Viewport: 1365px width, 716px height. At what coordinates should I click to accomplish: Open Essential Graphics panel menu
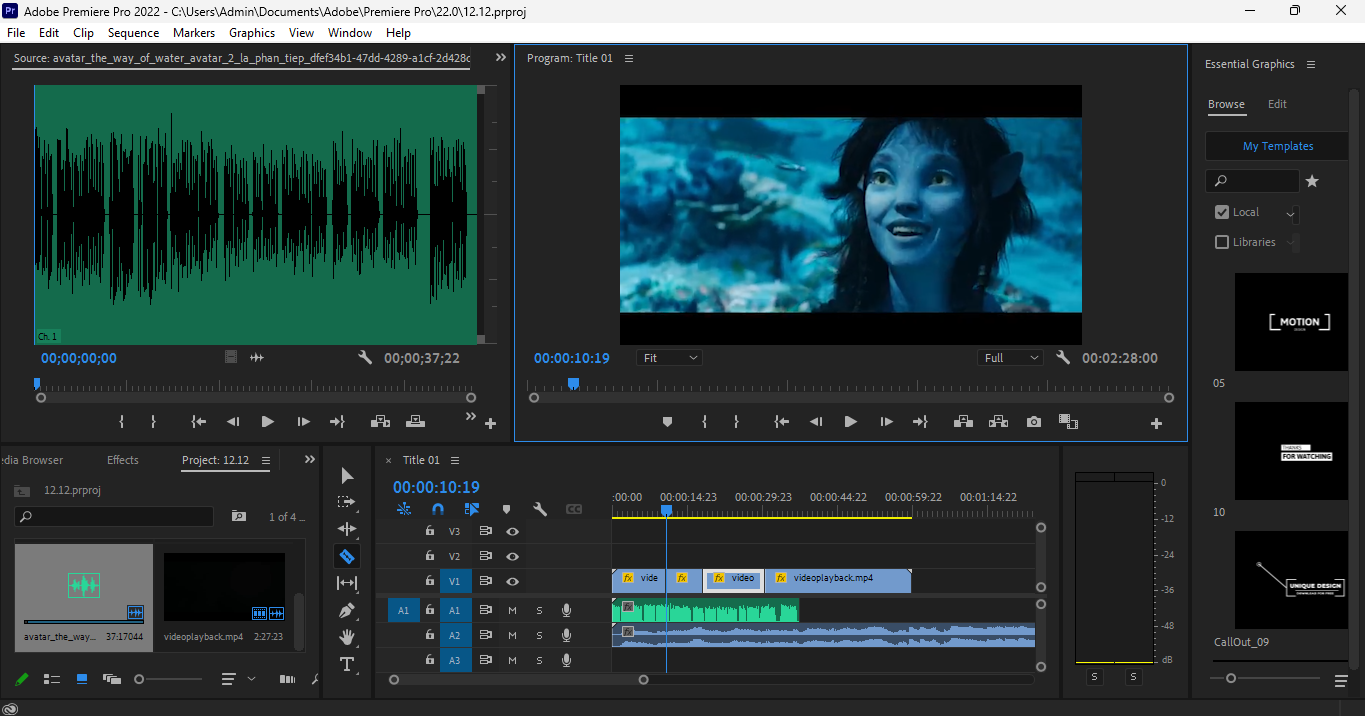click(x=1311, y=64)
